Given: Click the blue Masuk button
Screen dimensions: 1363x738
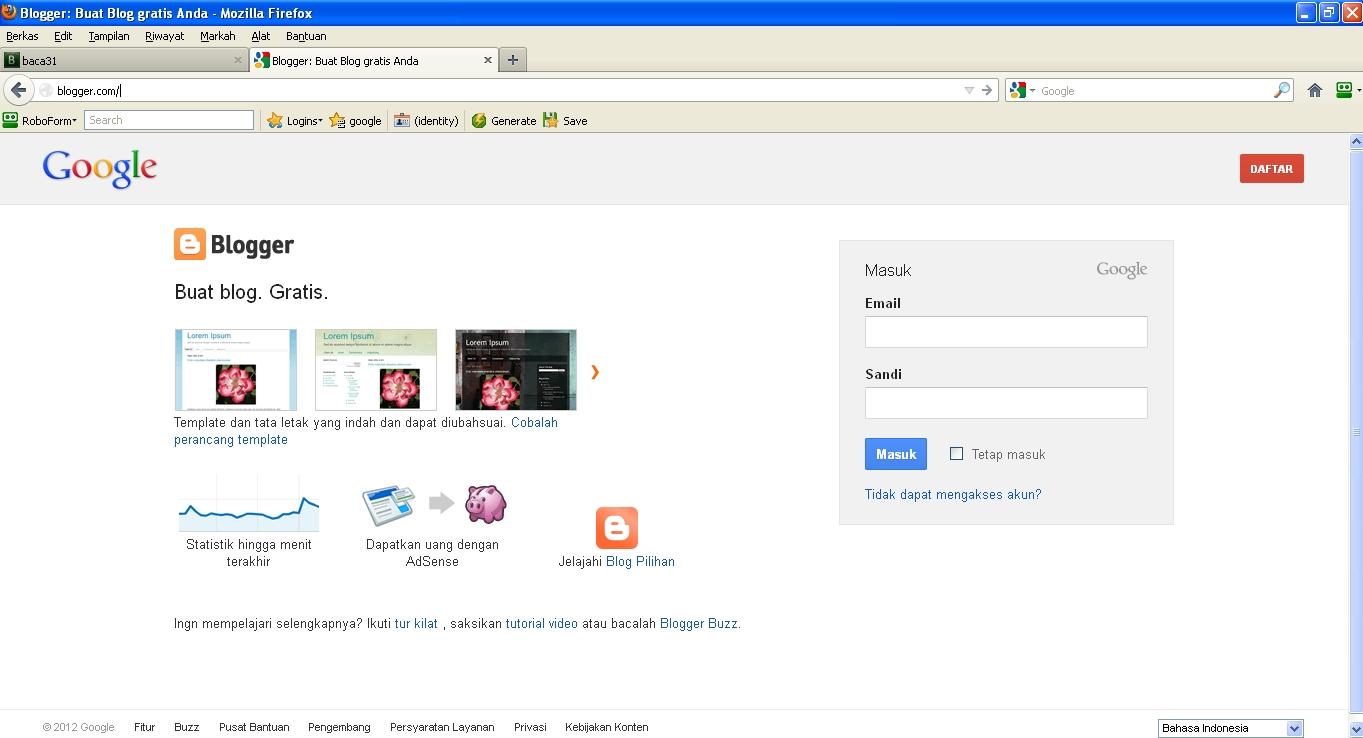Looking at the screenshot, I should (896, 454).
